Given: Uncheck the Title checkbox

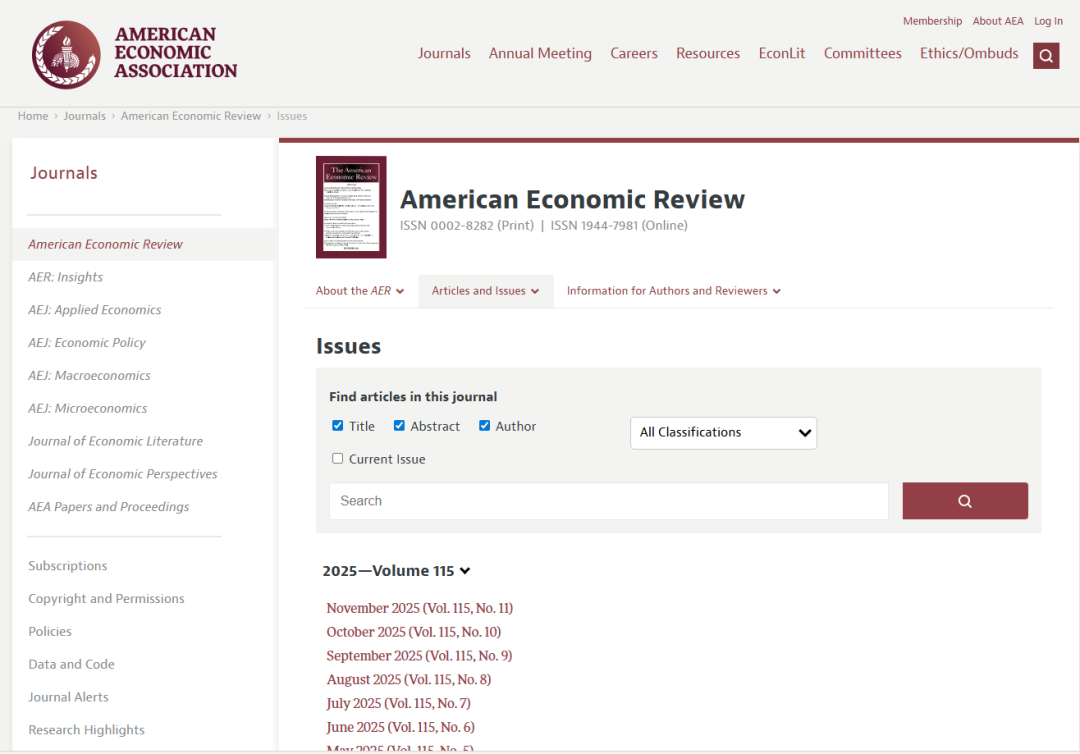Looking at the screenshot, I should coord(338,426).
